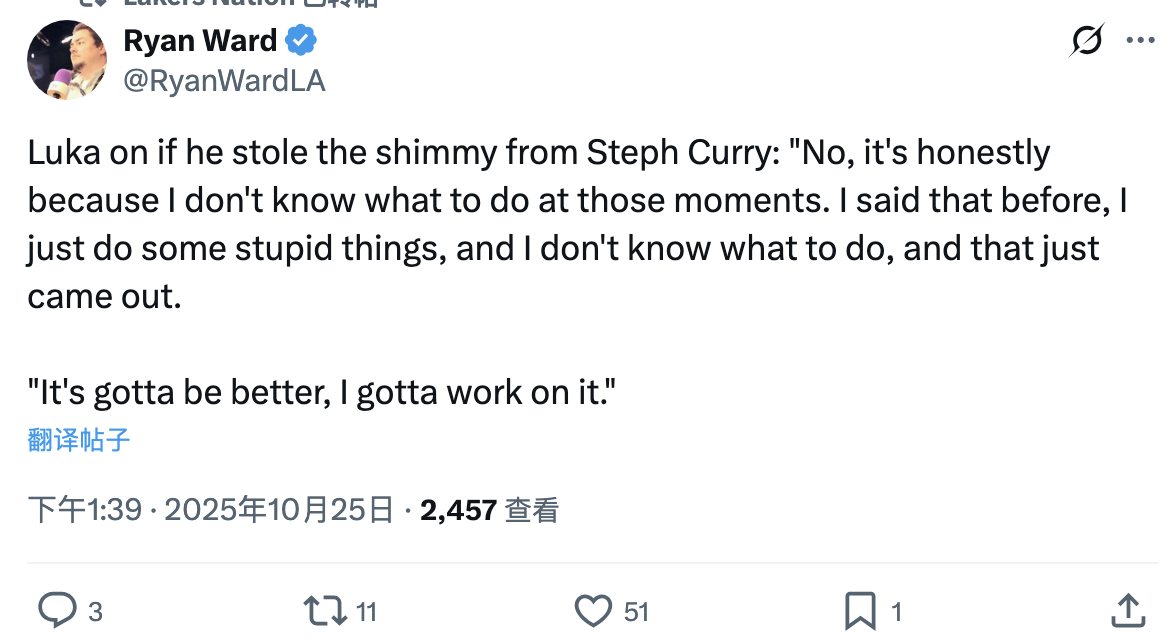Open the three-dot more options menu

(1141, 41)
